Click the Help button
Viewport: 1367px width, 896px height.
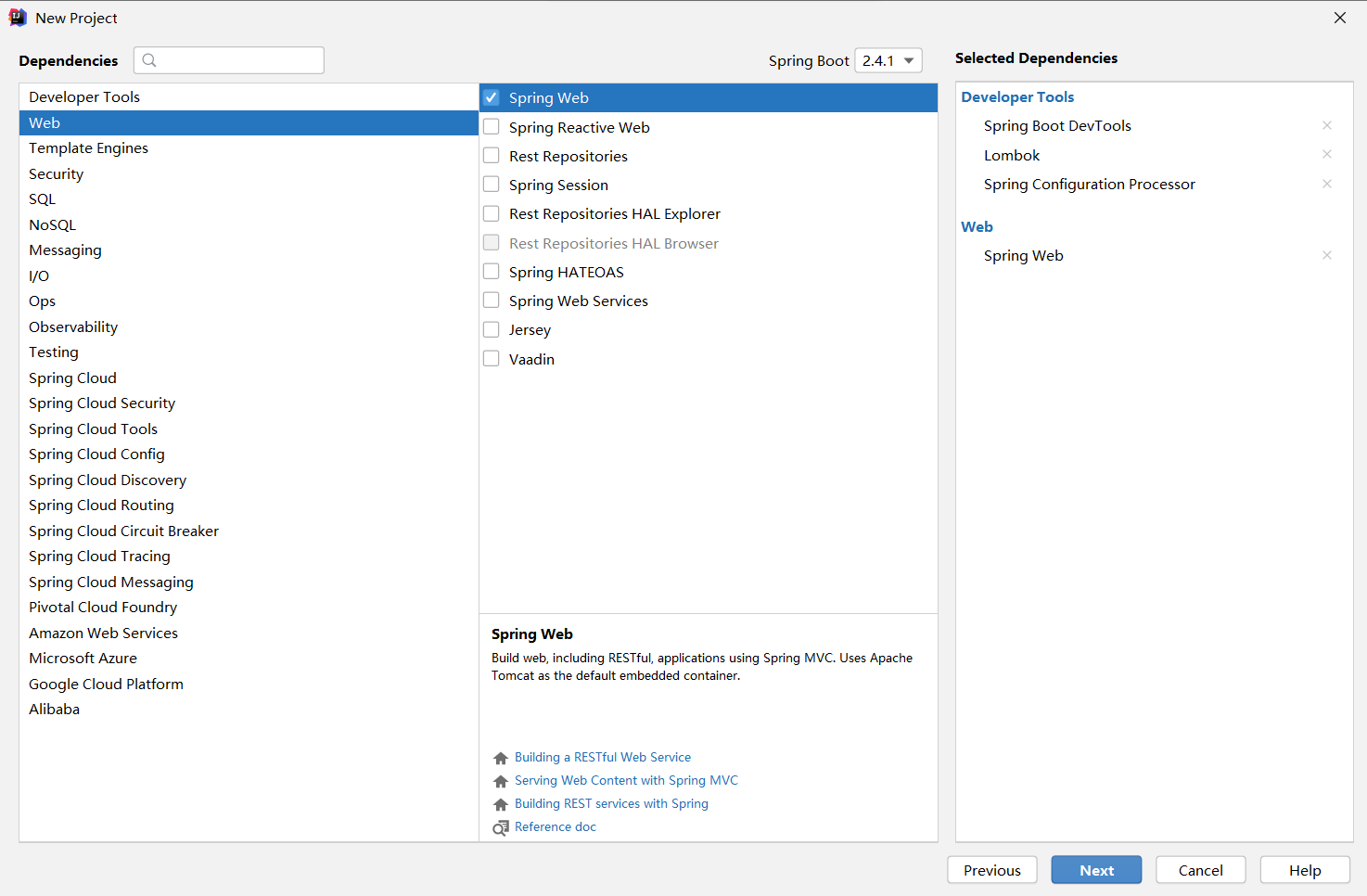point(1305,870)
